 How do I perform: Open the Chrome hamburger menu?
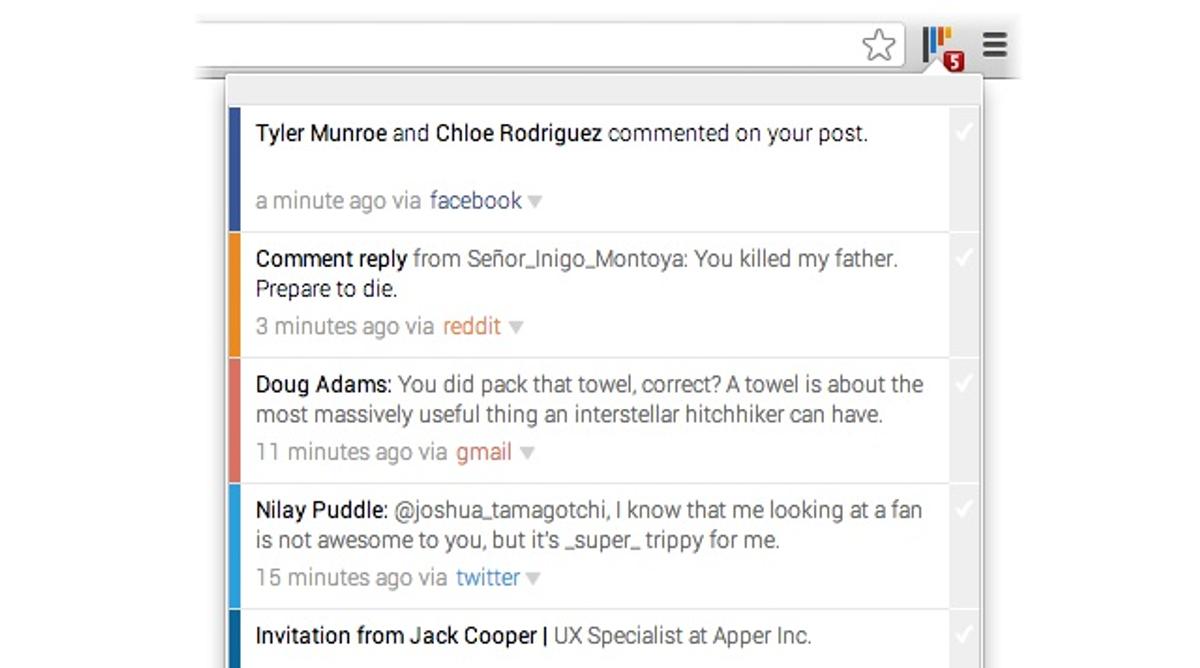tap(994, 44)
